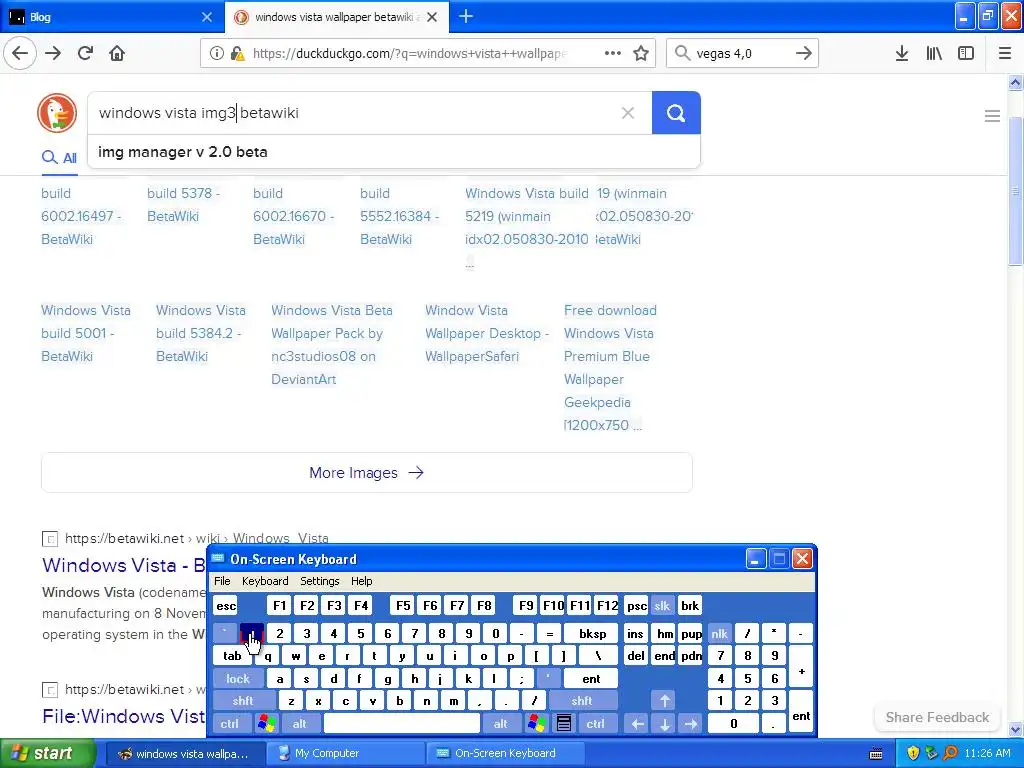Close the Blog tab
This screenshot has width=1024, height=768.
207,17
